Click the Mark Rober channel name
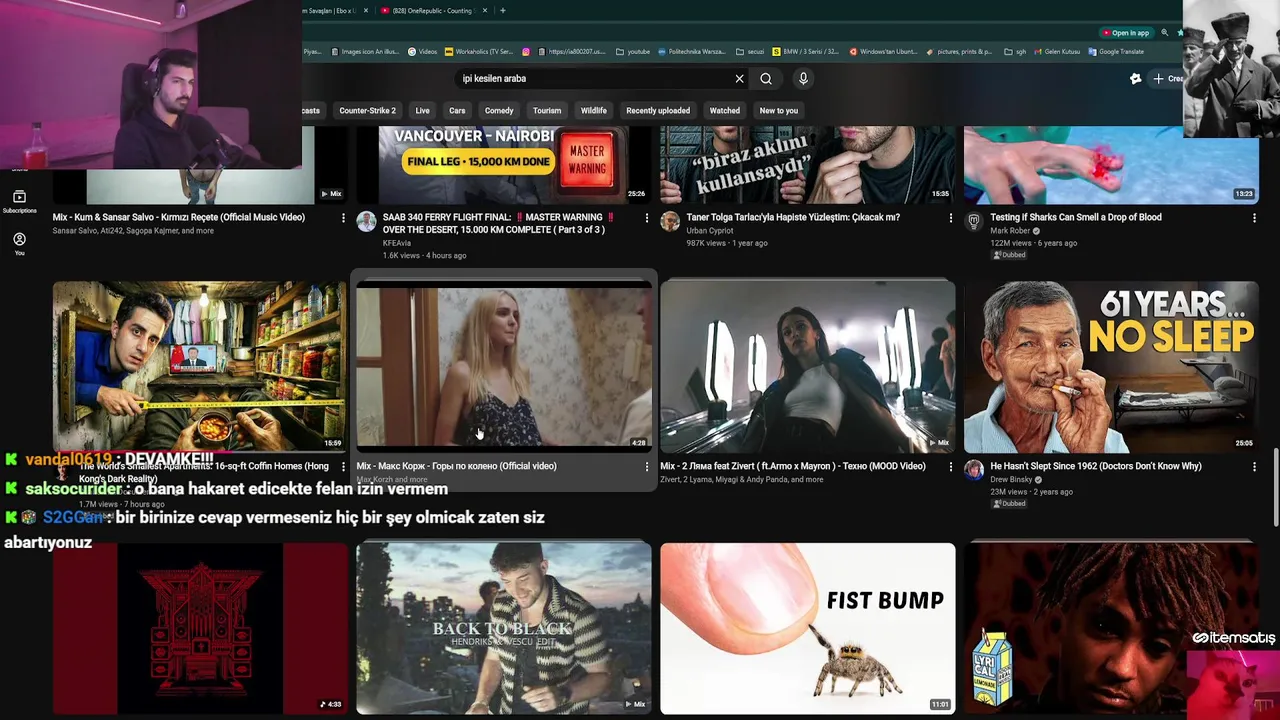Screen dimensions: 1280x720 (x=1010, y=231)
